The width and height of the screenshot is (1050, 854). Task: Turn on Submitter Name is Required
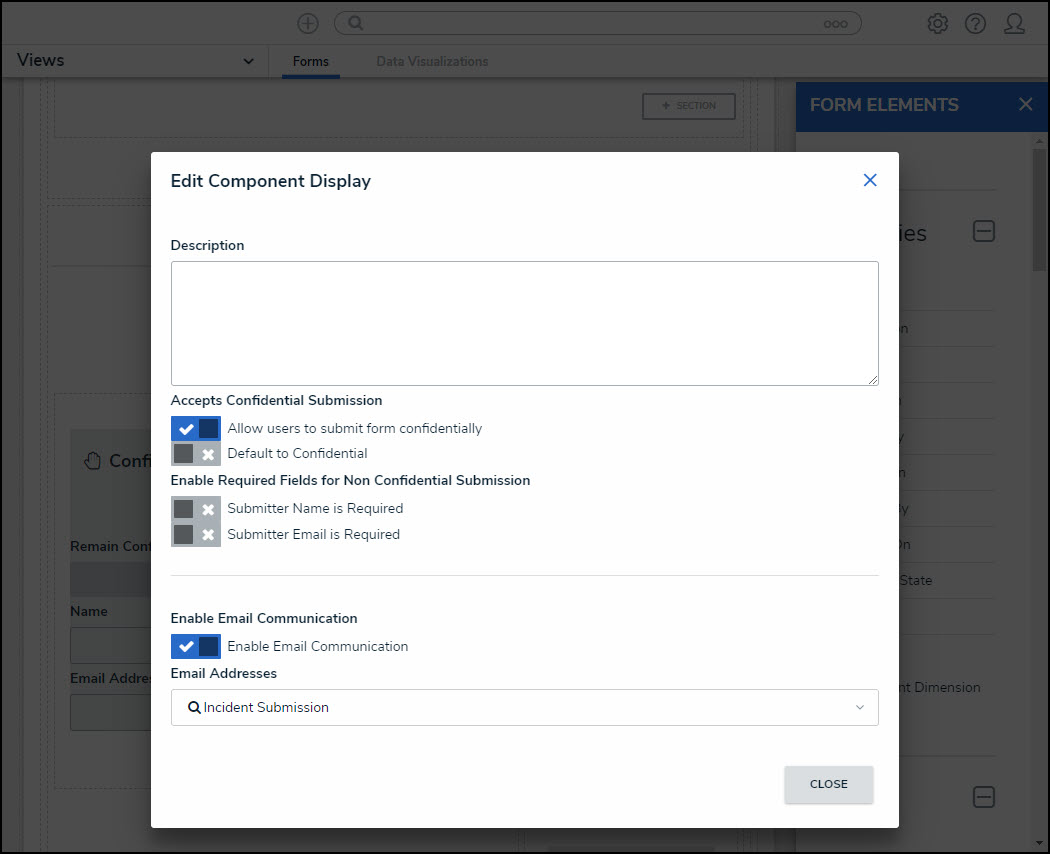(x=196, y=508)
